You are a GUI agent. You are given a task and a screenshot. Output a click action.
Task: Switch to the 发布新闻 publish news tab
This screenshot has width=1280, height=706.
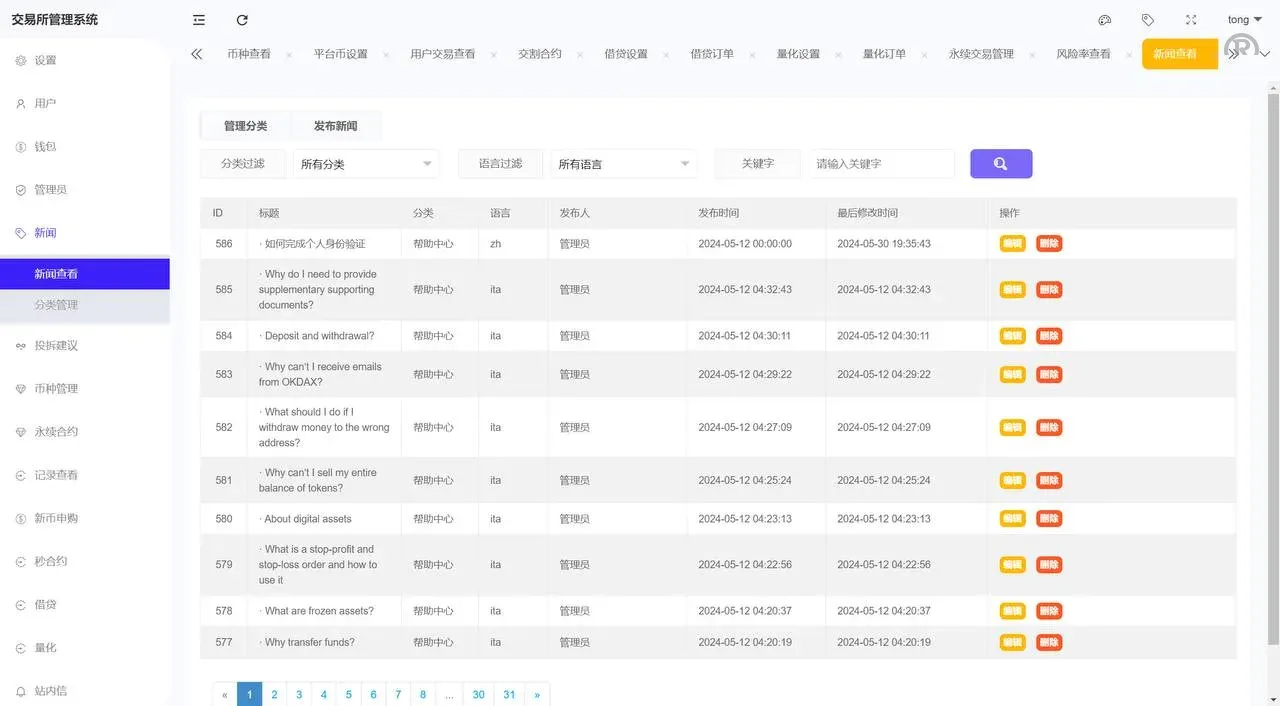click(337, 125)
